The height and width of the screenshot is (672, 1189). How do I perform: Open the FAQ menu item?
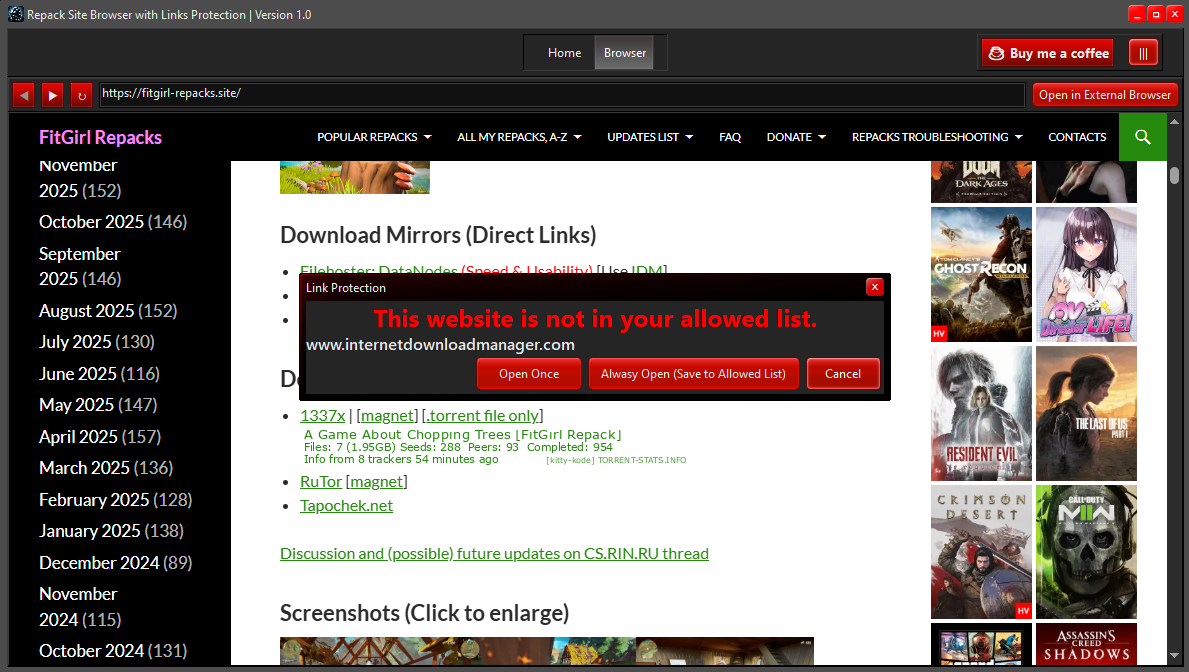point(729,137)
